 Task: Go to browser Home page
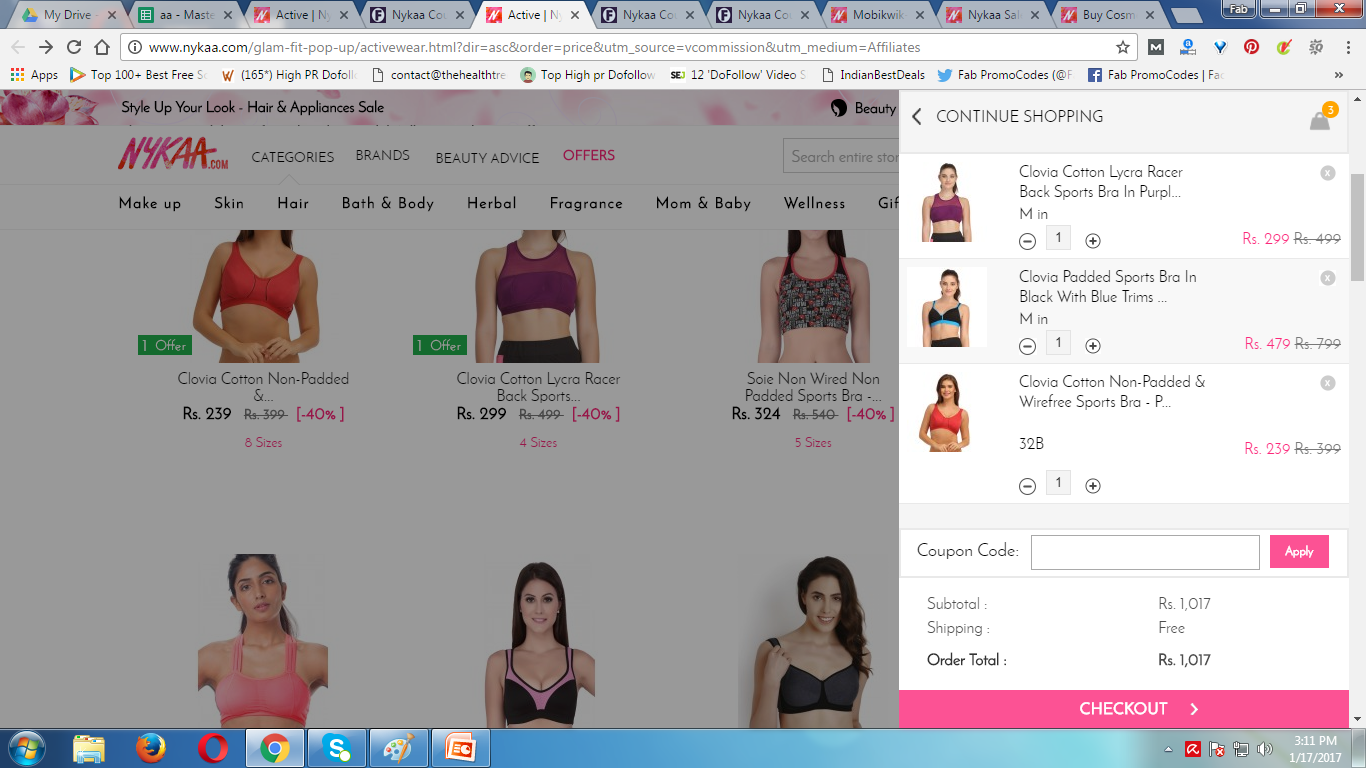(102, 47)
